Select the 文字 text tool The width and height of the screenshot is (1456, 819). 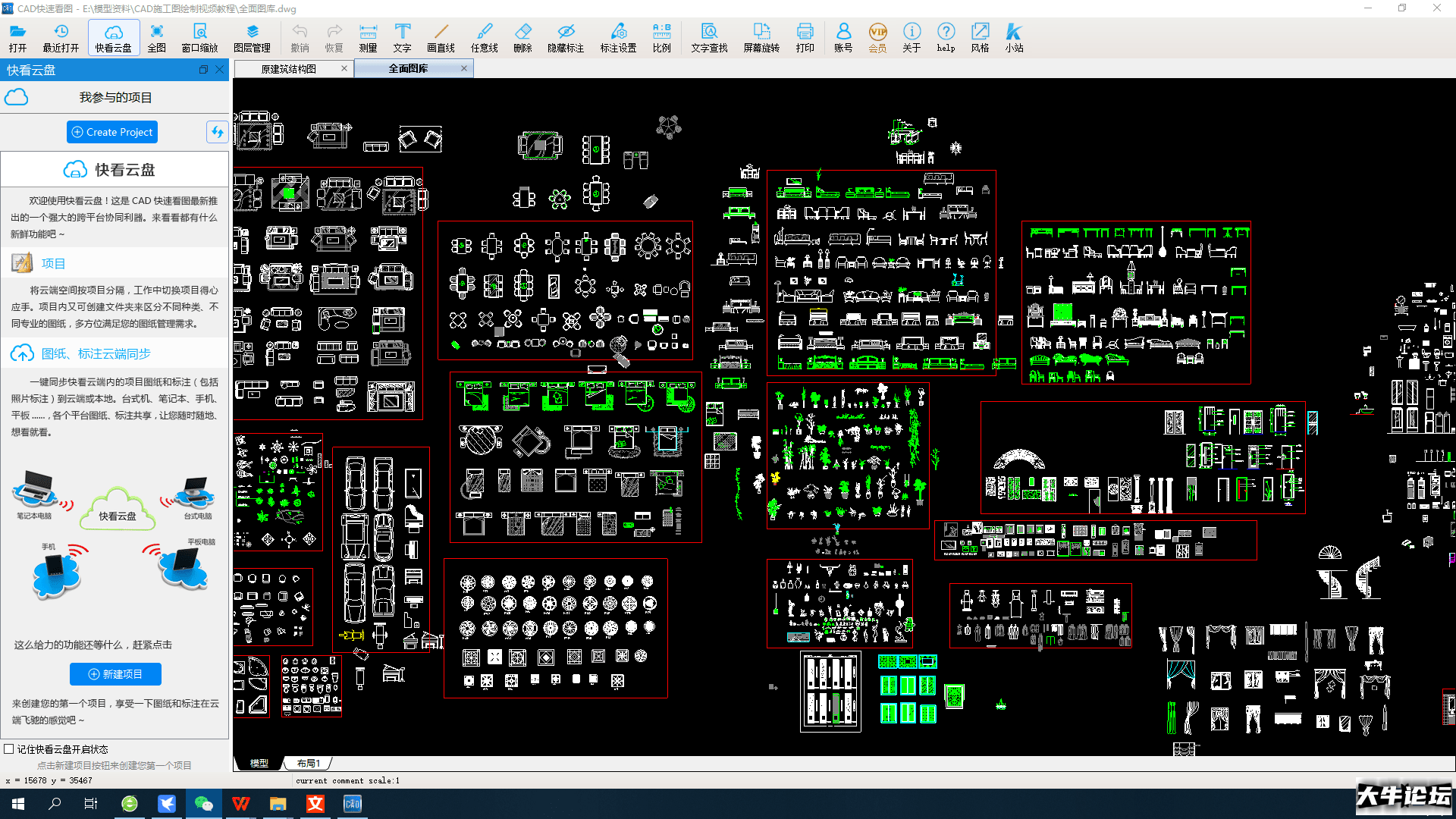pyautogui.click(x=403, y=37)
